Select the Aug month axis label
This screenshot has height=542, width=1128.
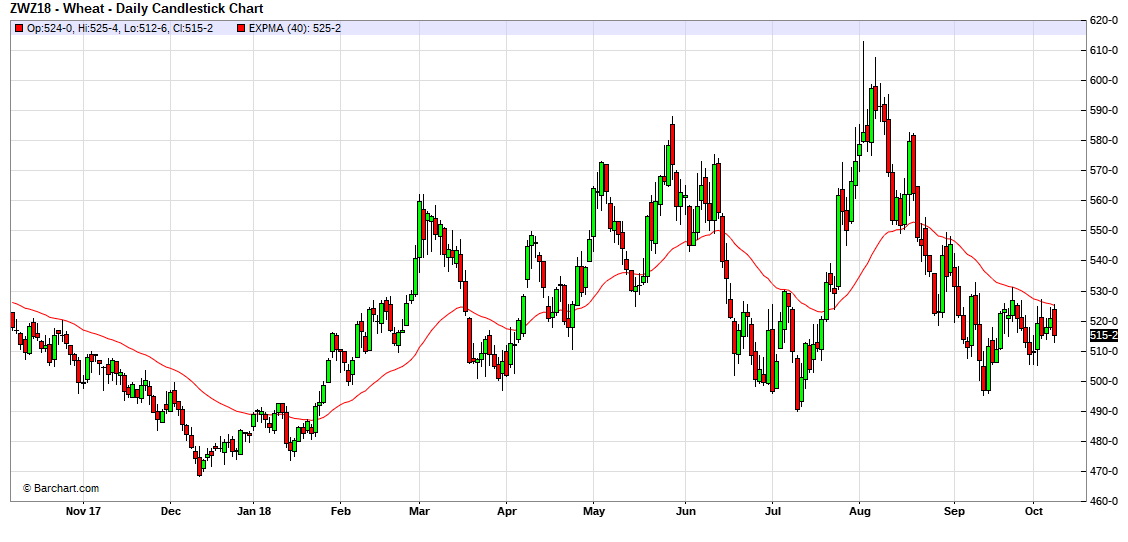click(x=860, y=512)
